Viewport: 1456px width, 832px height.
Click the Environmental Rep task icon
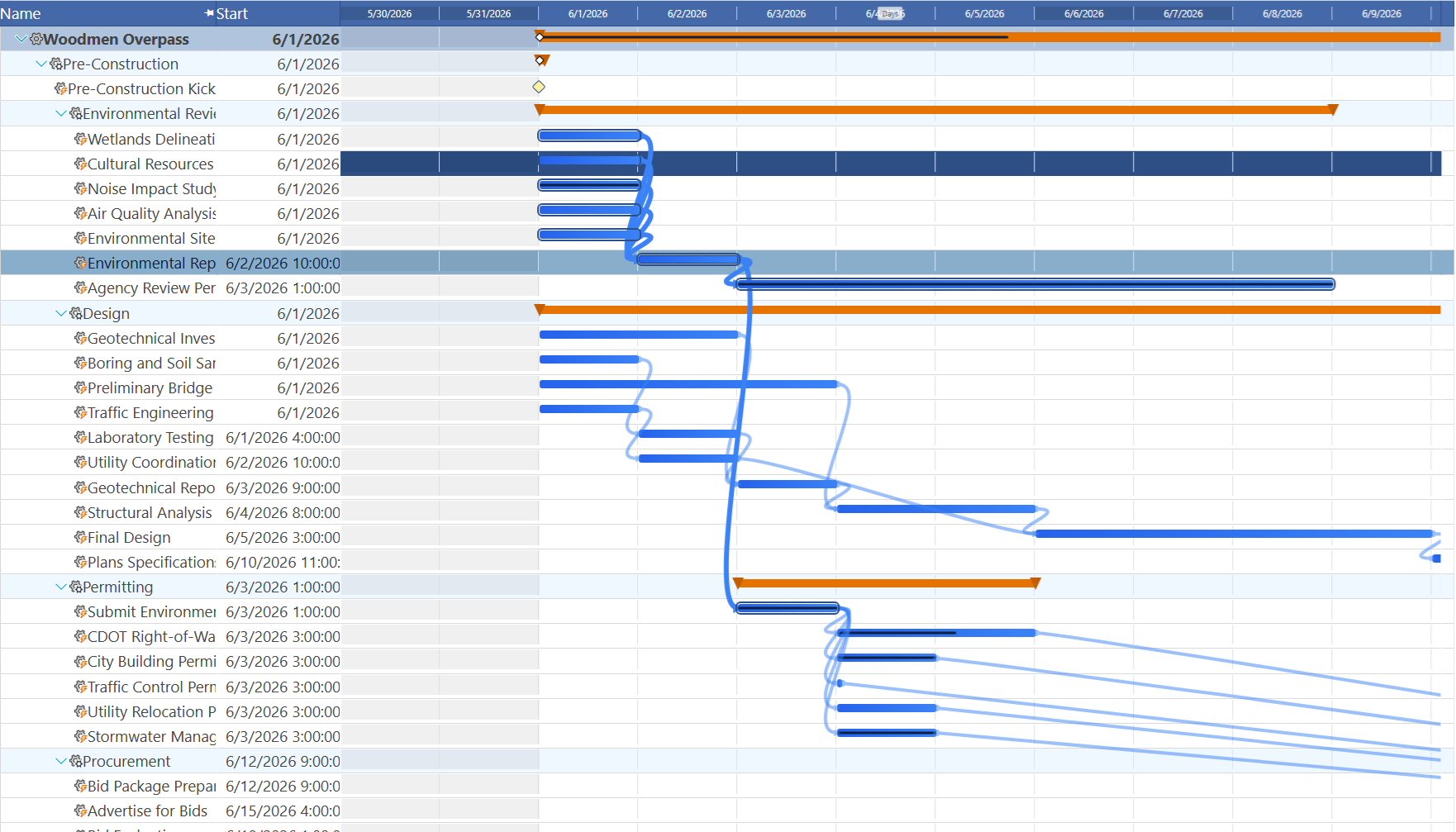click(80, 263)
